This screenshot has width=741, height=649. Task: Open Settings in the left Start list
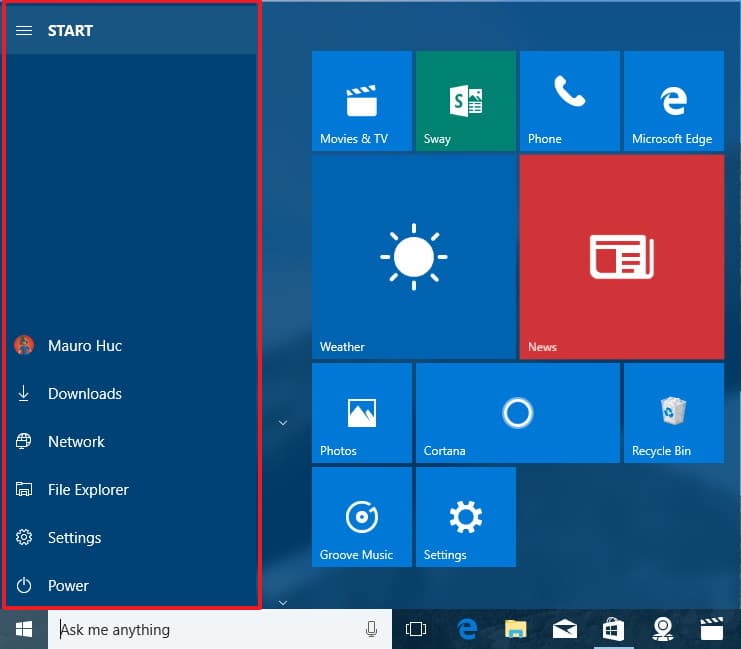pos(131,537)
